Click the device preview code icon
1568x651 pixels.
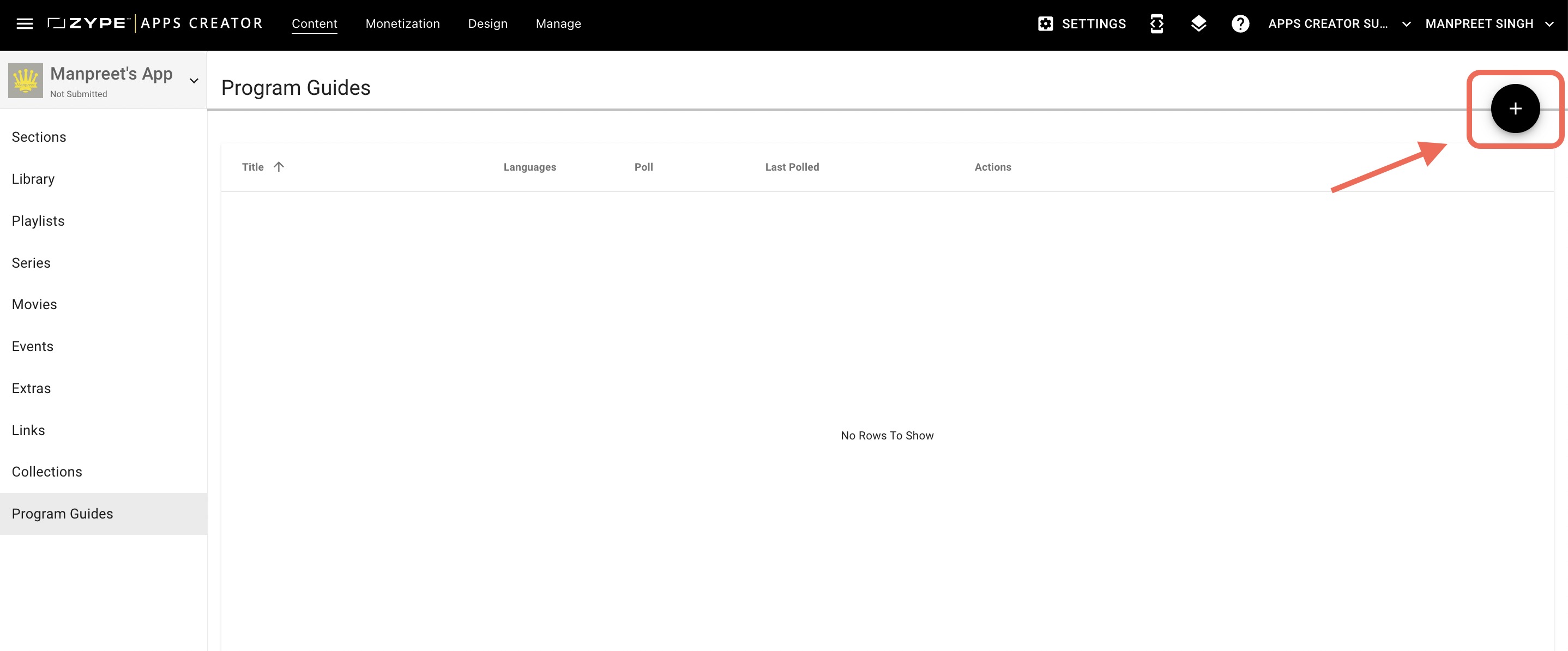point(1156,24)
